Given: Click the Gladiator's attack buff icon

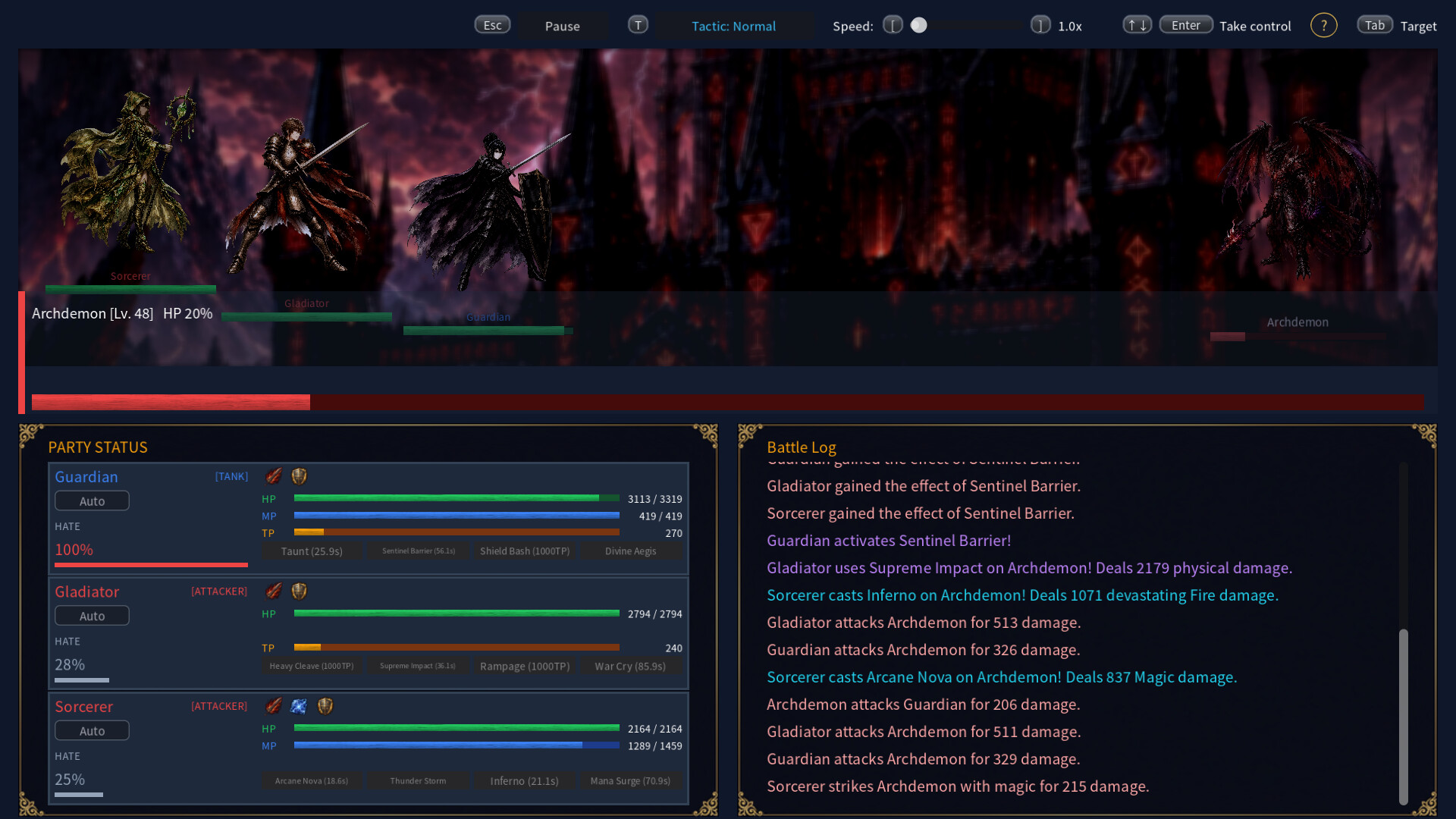Looking at the screenshot, I should pyautogui.click(x=274, y=591).
